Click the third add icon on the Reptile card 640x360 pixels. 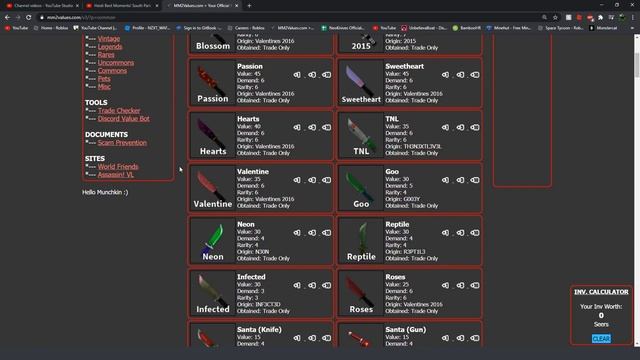475,233
